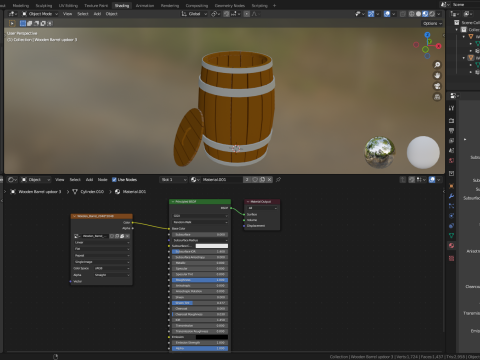Click the white Subsurface Color swatch

[212, 246]
